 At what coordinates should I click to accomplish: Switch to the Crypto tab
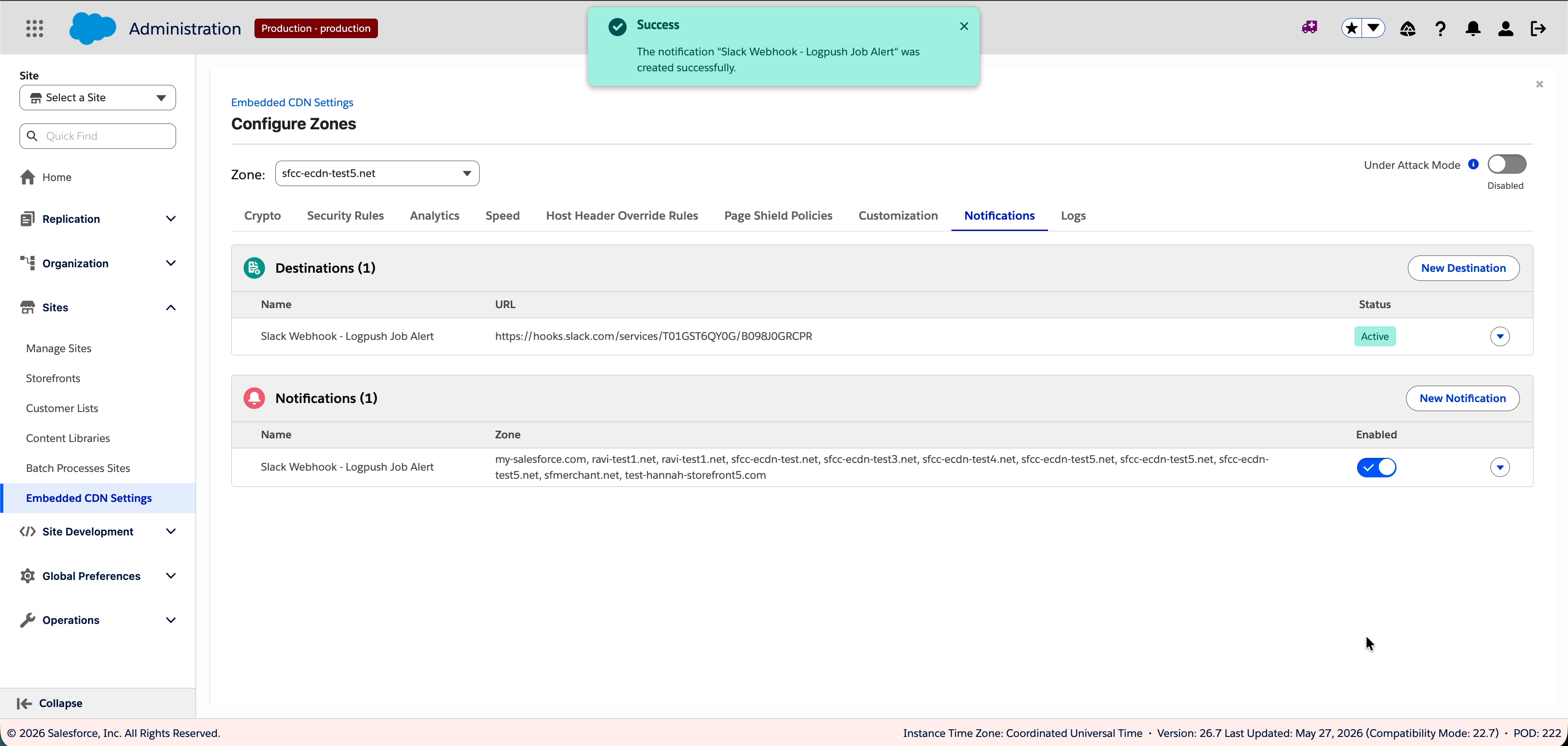pyautogui.click(x=262, y=216)
